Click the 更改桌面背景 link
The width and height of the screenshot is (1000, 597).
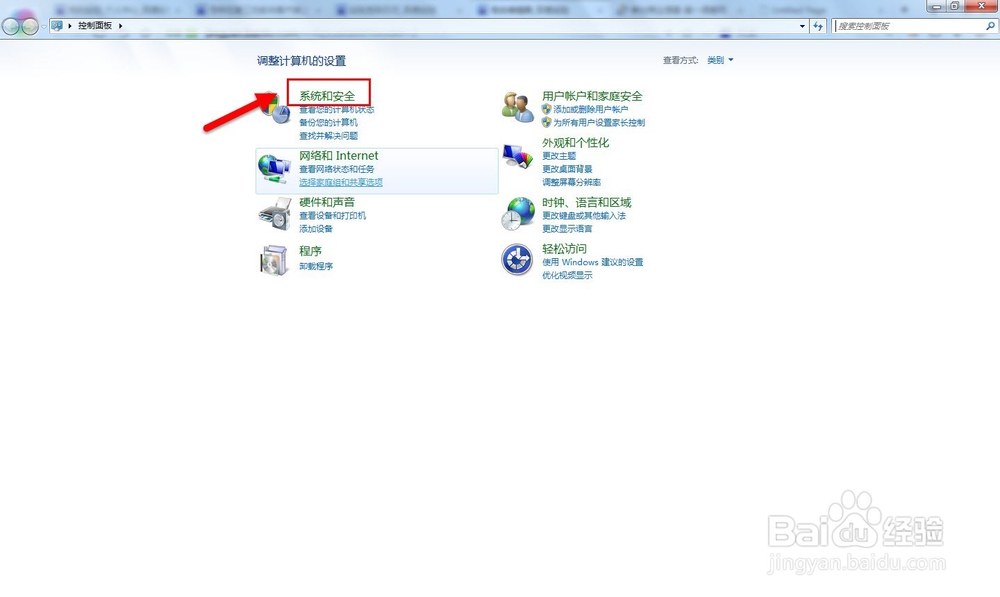(565, 169)
